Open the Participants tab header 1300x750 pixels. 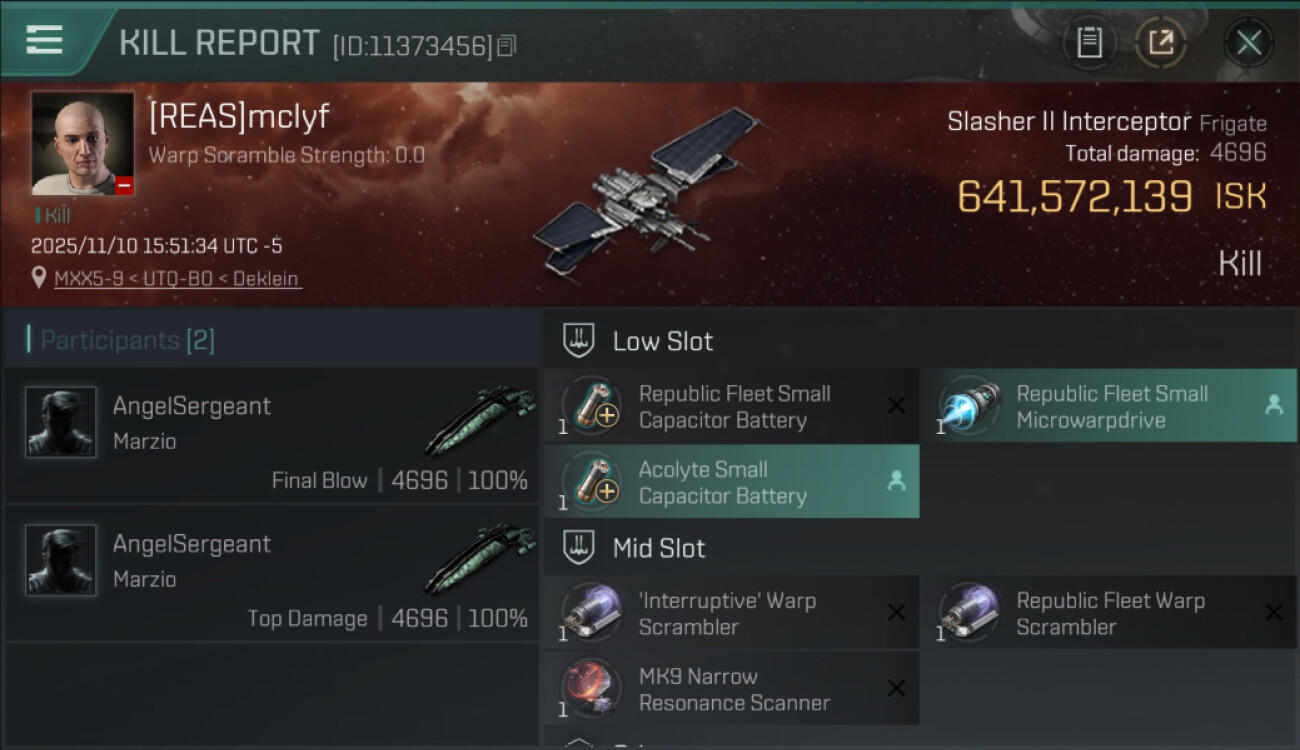[x=127, y=340]
